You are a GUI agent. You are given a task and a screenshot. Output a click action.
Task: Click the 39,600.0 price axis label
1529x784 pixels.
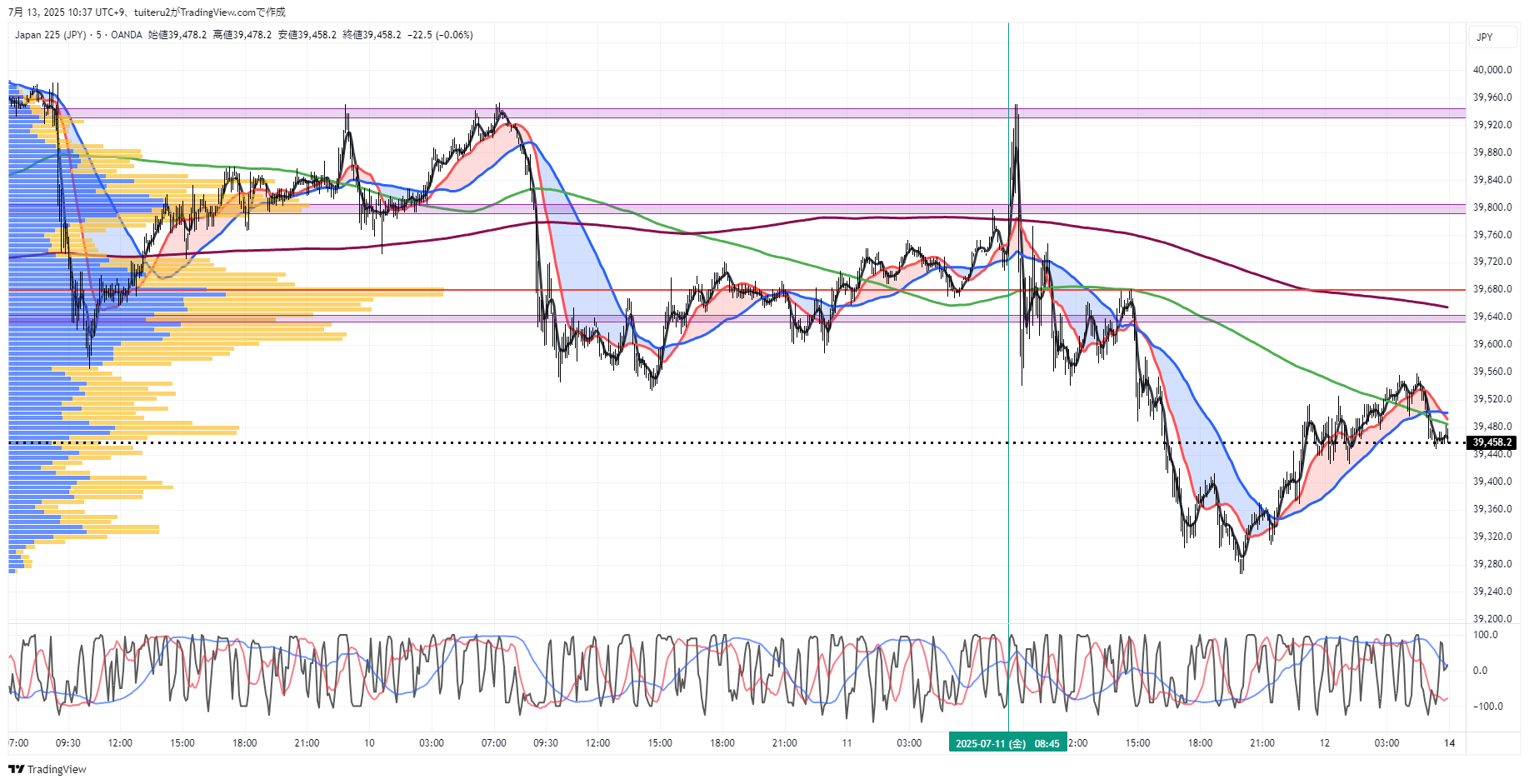coord(1492,344)
